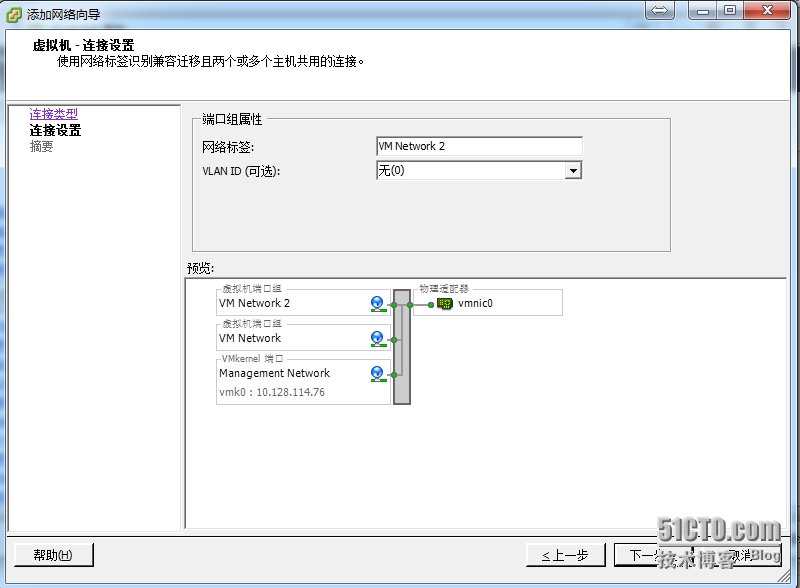The image size is (800, 588).
Task: Click the double-arrow button in title bar
Action: (660, 10)
